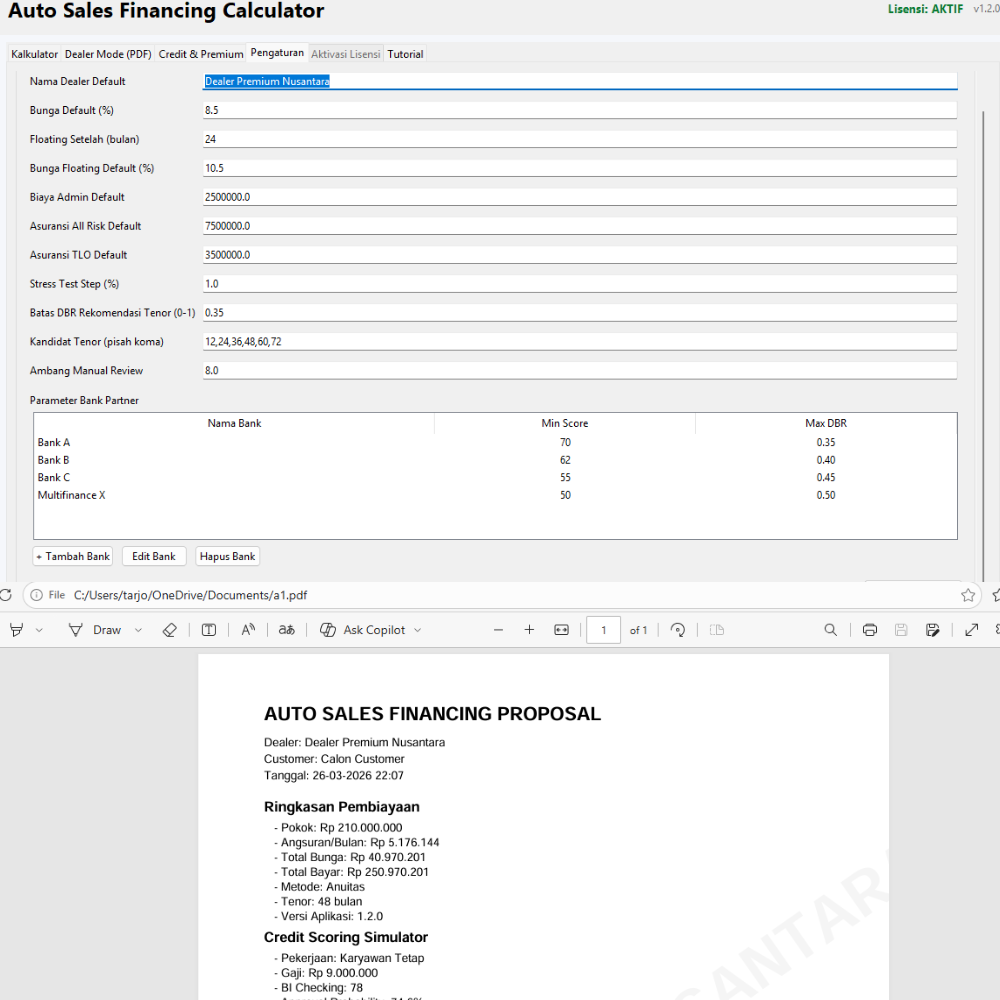Click the Read aloud icon
The image size is (1000, 1000).
point(248,630)
